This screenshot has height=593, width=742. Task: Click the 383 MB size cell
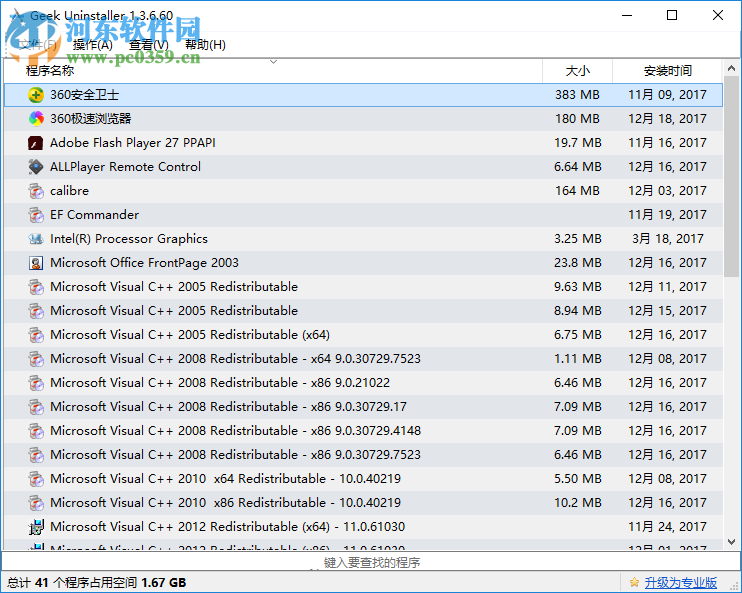(x=577, y=95)
